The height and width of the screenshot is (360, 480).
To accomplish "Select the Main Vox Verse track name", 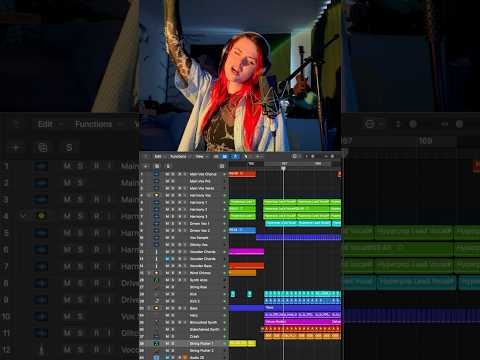I will click(202, 188).
